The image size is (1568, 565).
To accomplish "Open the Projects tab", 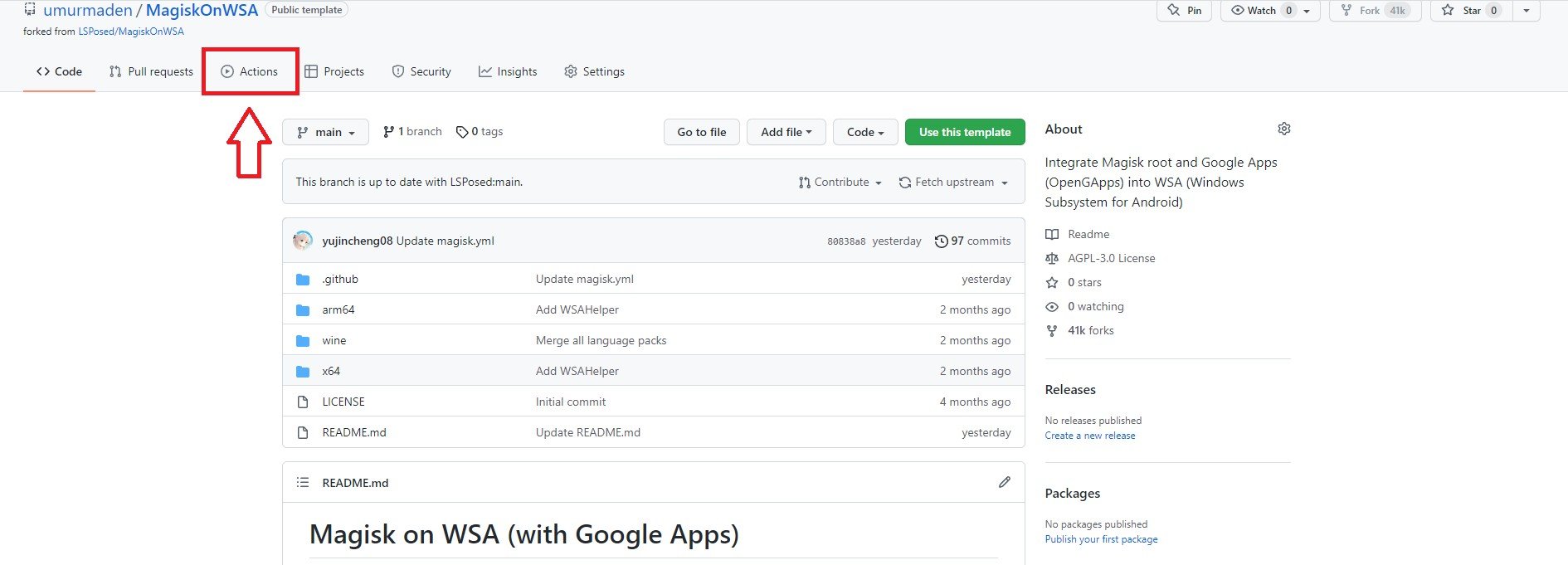I will click(x=334, y=71).
